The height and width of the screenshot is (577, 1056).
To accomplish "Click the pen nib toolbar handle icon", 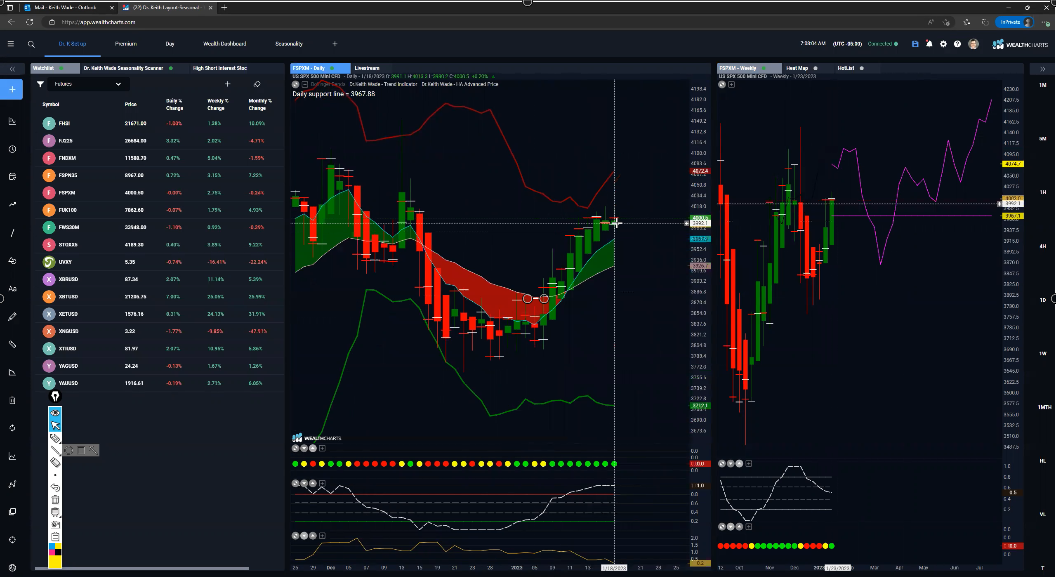I will pos(55,397).
